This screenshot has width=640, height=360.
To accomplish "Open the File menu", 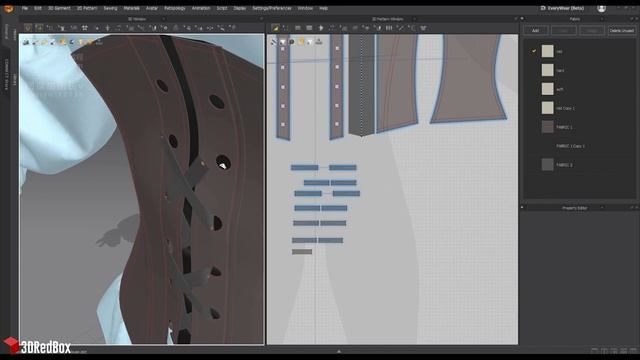I will click(25, 8).
